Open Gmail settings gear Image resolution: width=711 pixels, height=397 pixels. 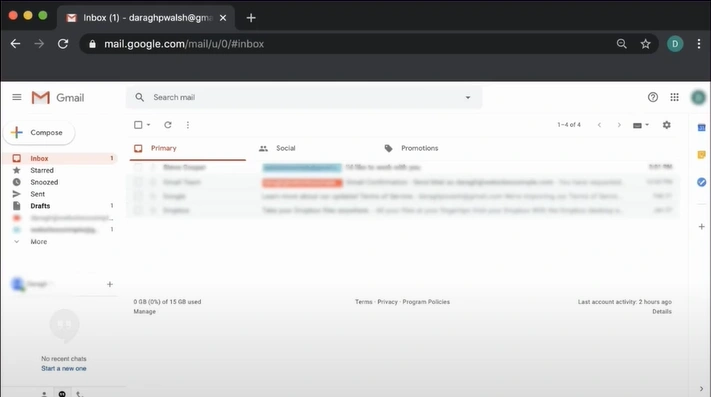pyautogui.click(x=667, y=125)
